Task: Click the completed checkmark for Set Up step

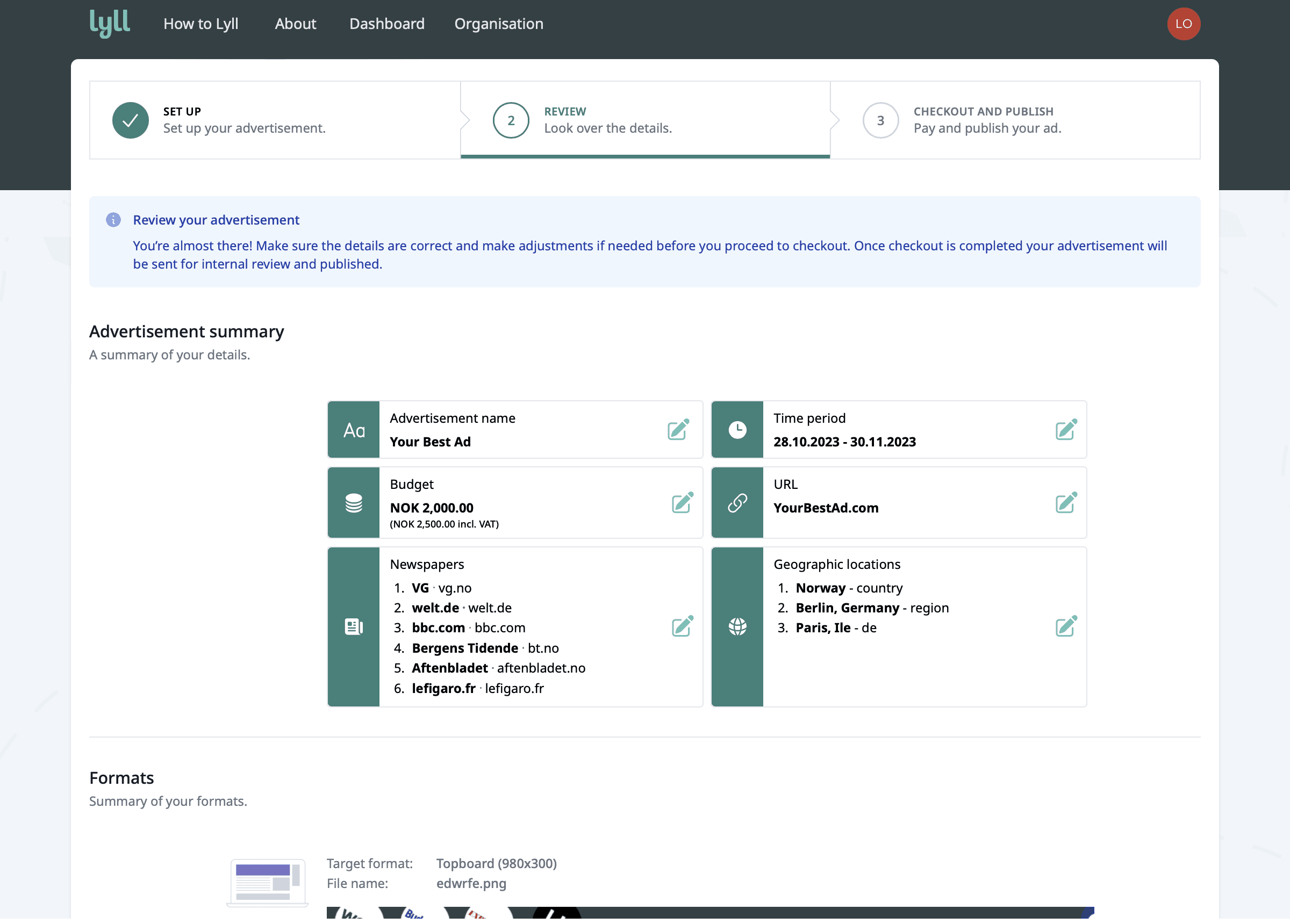Action: point(130,120)
